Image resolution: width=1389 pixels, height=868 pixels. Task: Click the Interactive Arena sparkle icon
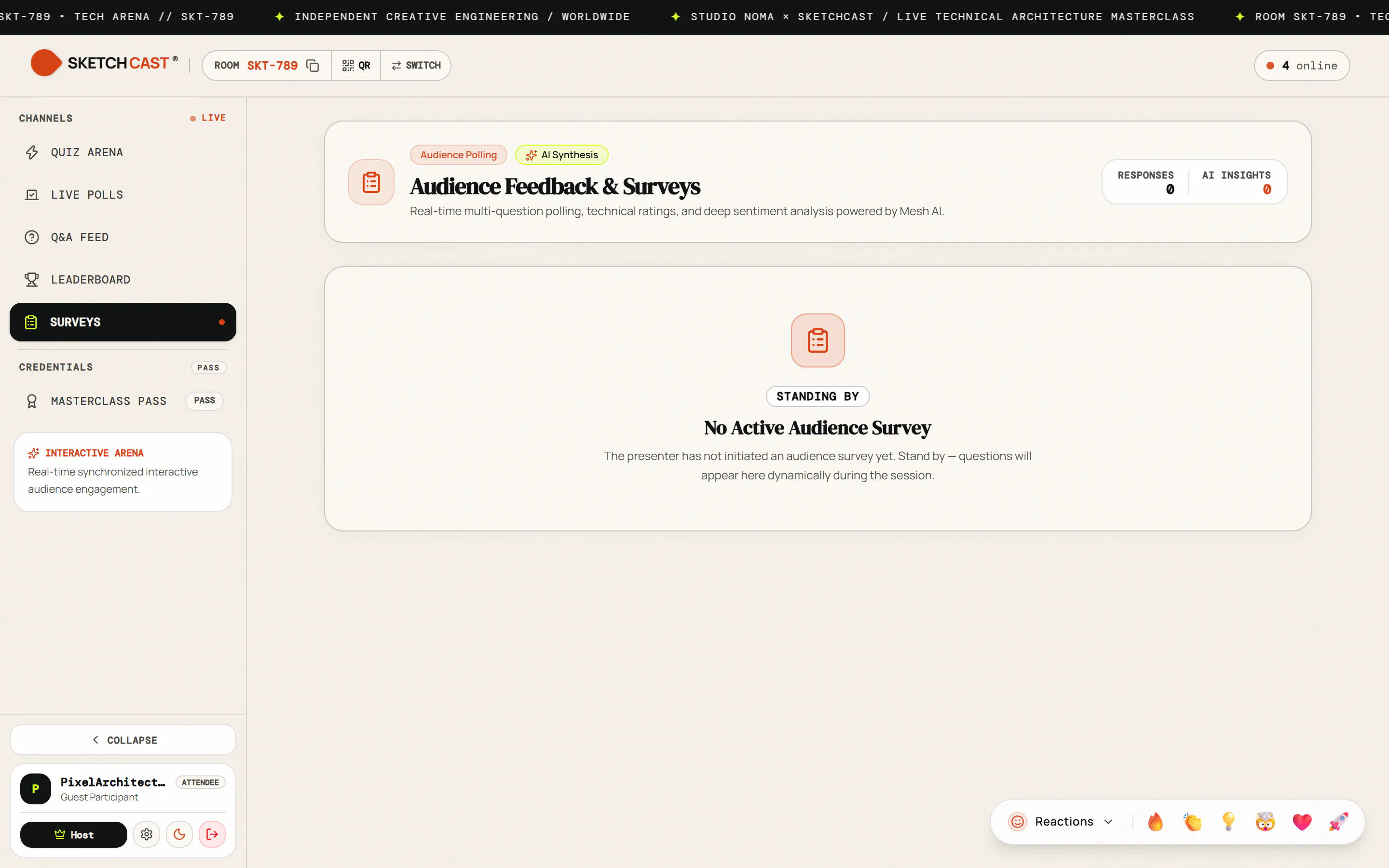click(x=34, y=453)
